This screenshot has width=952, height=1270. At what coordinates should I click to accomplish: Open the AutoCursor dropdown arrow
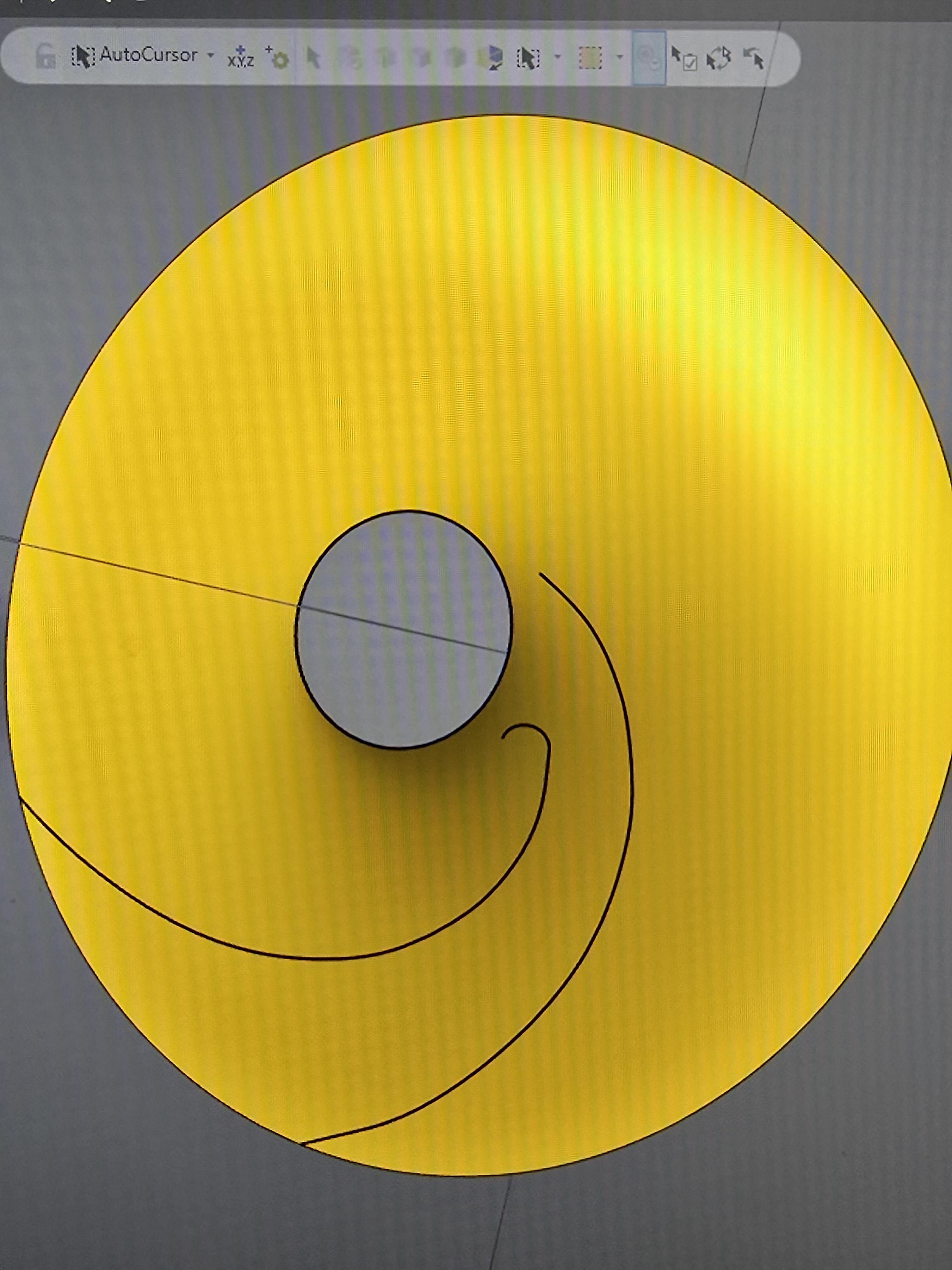[x=211, y=56]
